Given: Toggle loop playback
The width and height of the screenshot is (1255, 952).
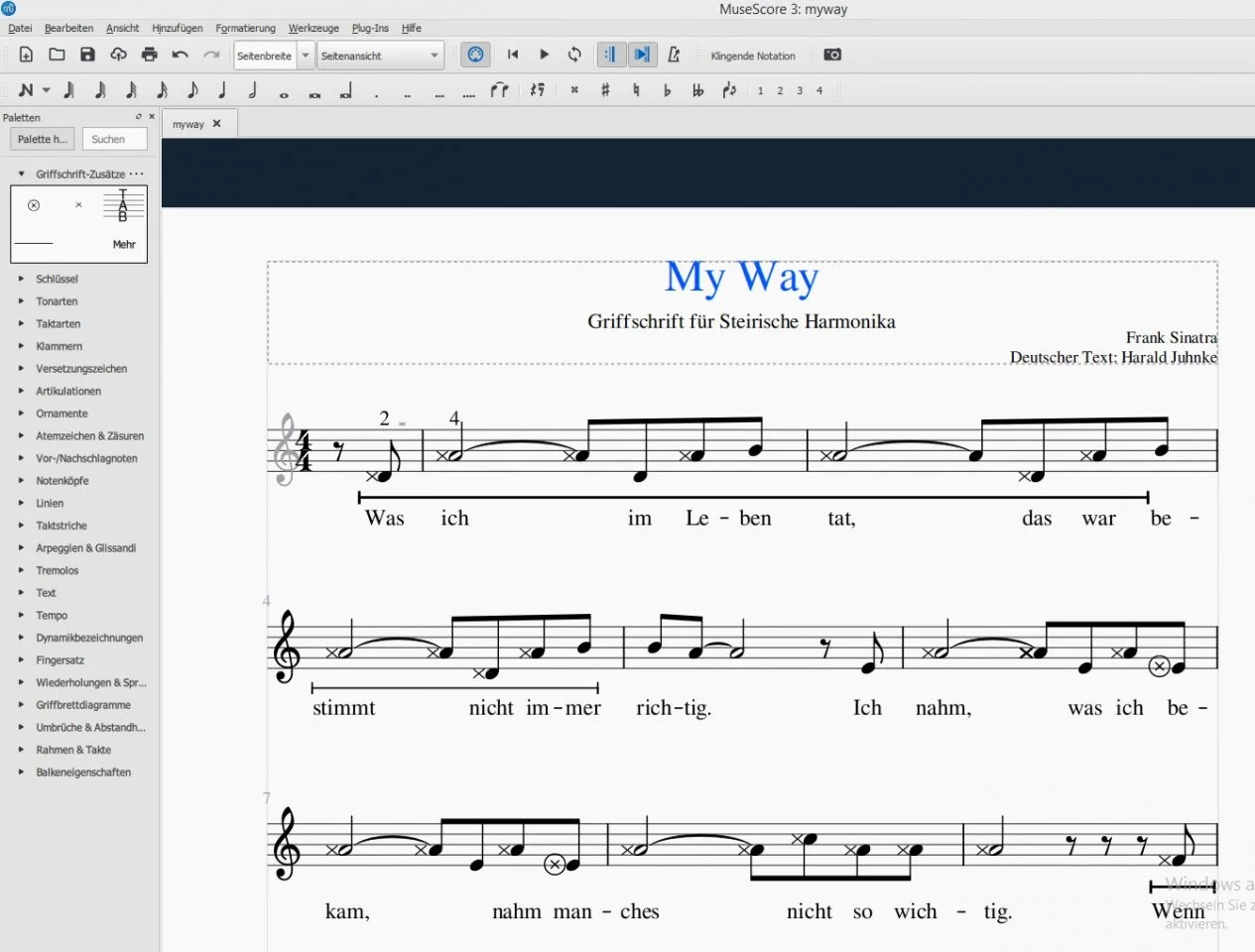Looking at the screenshot, I should [574, 55].
